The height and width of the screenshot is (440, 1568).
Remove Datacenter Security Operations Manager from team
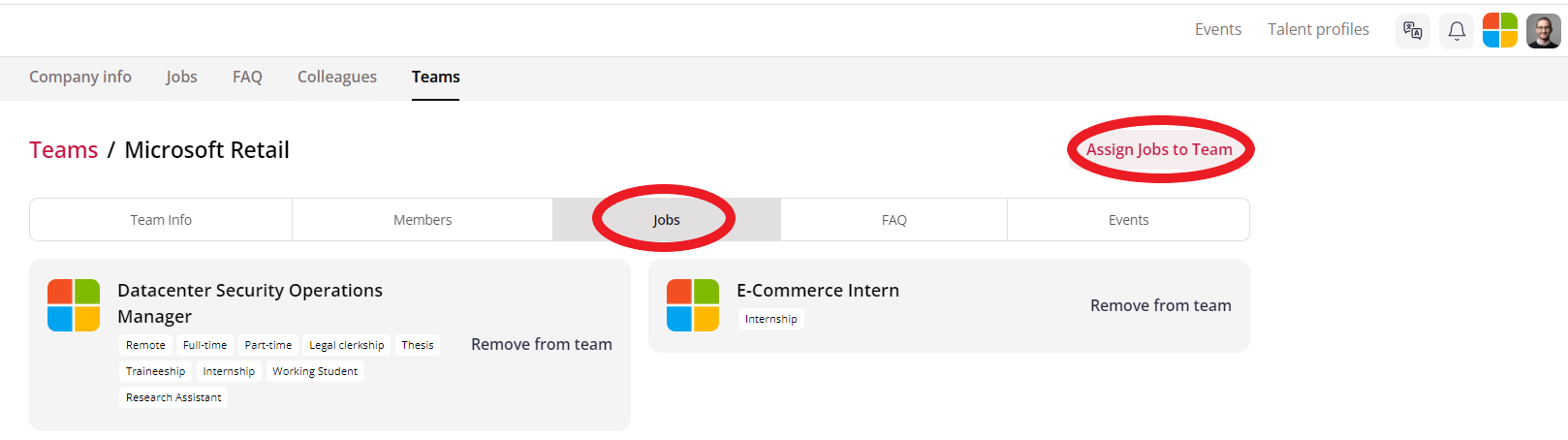point(541,344)
